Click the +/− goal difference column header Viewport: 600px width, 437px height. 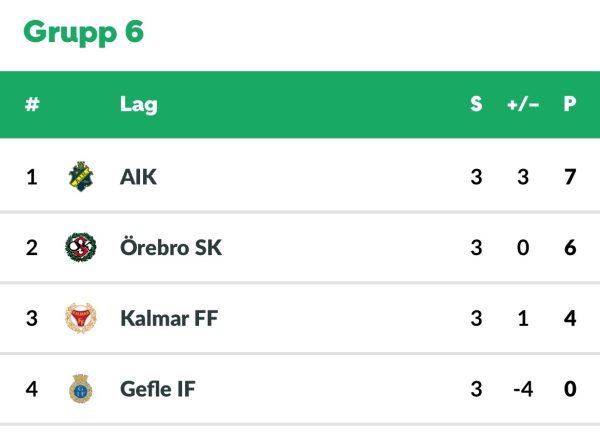point(523,104)
